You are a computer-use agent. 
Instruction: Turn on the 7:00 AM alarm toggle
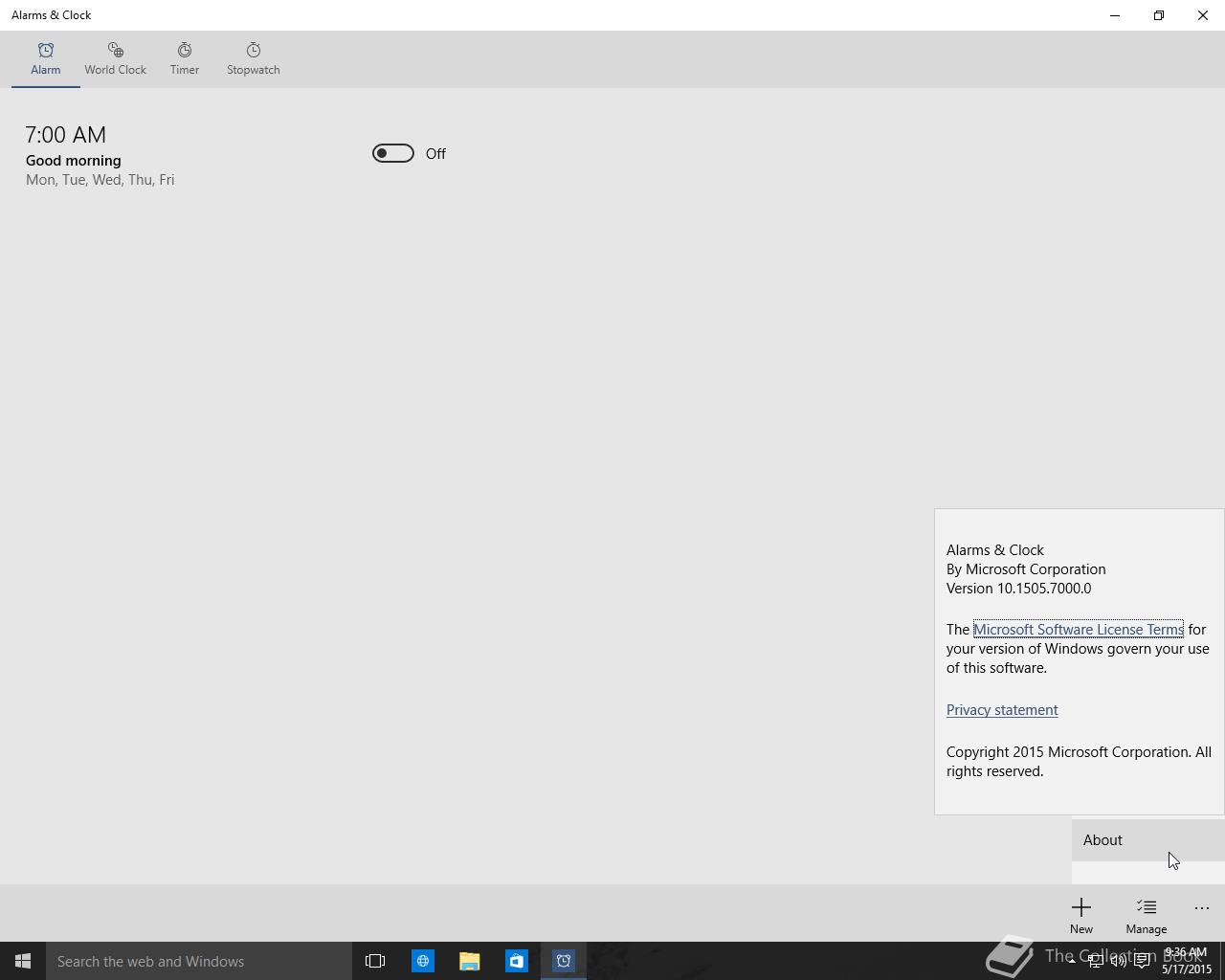coord(392,153)
